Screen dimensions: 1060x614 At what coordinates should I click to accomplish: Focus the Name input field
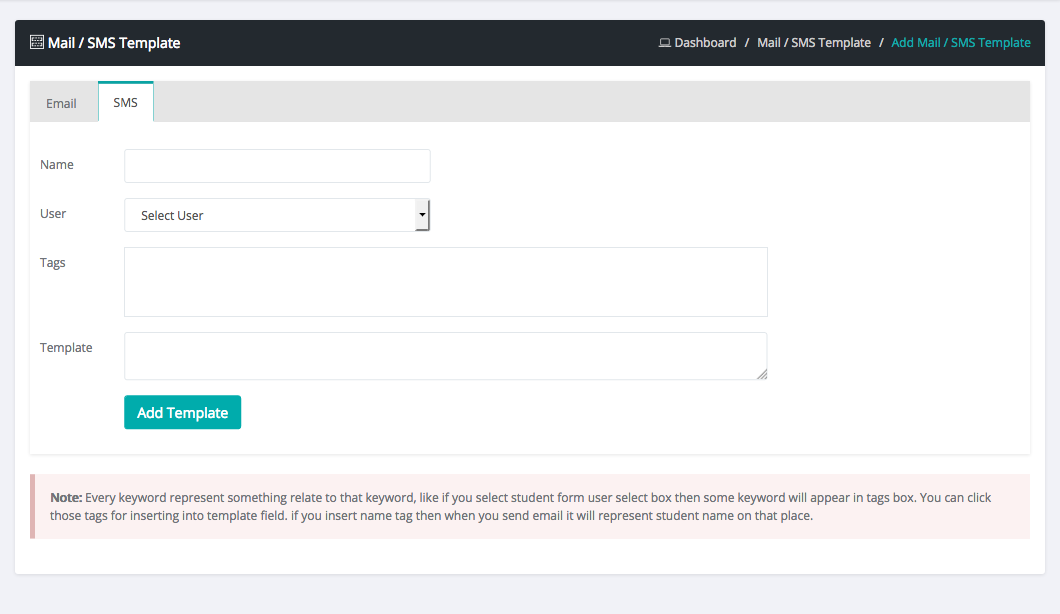tap(277, 166)
